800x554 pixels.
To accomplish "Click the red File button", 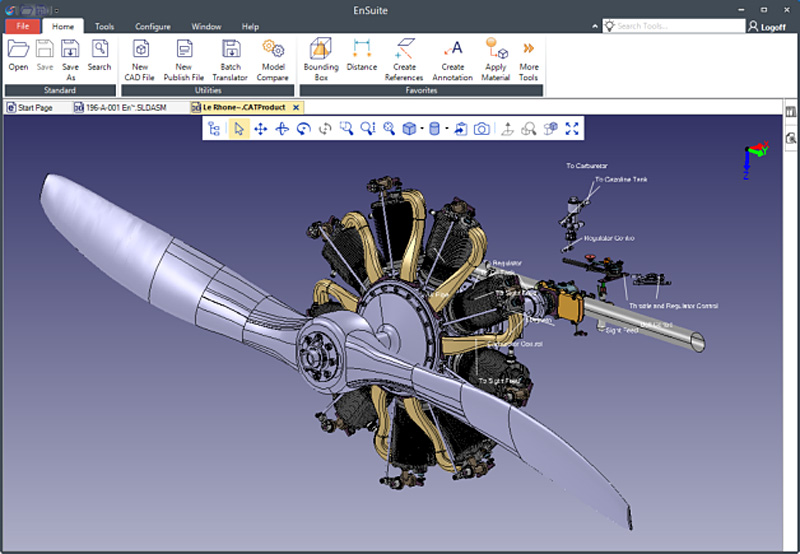I will (x=21, y=27).
